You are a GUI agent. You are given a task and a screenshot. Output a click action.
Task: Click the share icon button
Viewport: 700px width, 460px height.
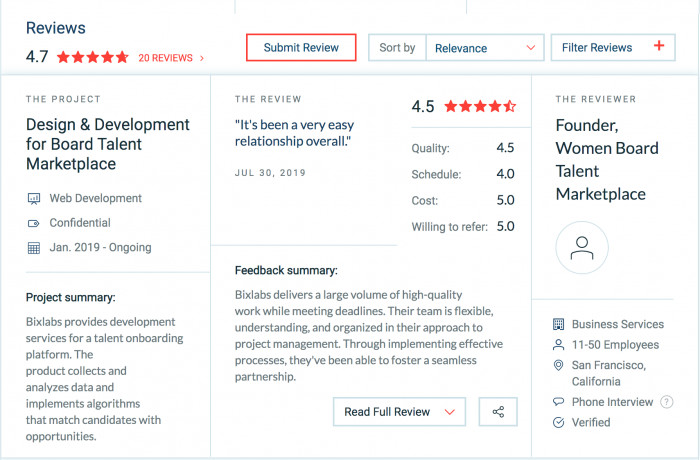(x=498, y=412)
